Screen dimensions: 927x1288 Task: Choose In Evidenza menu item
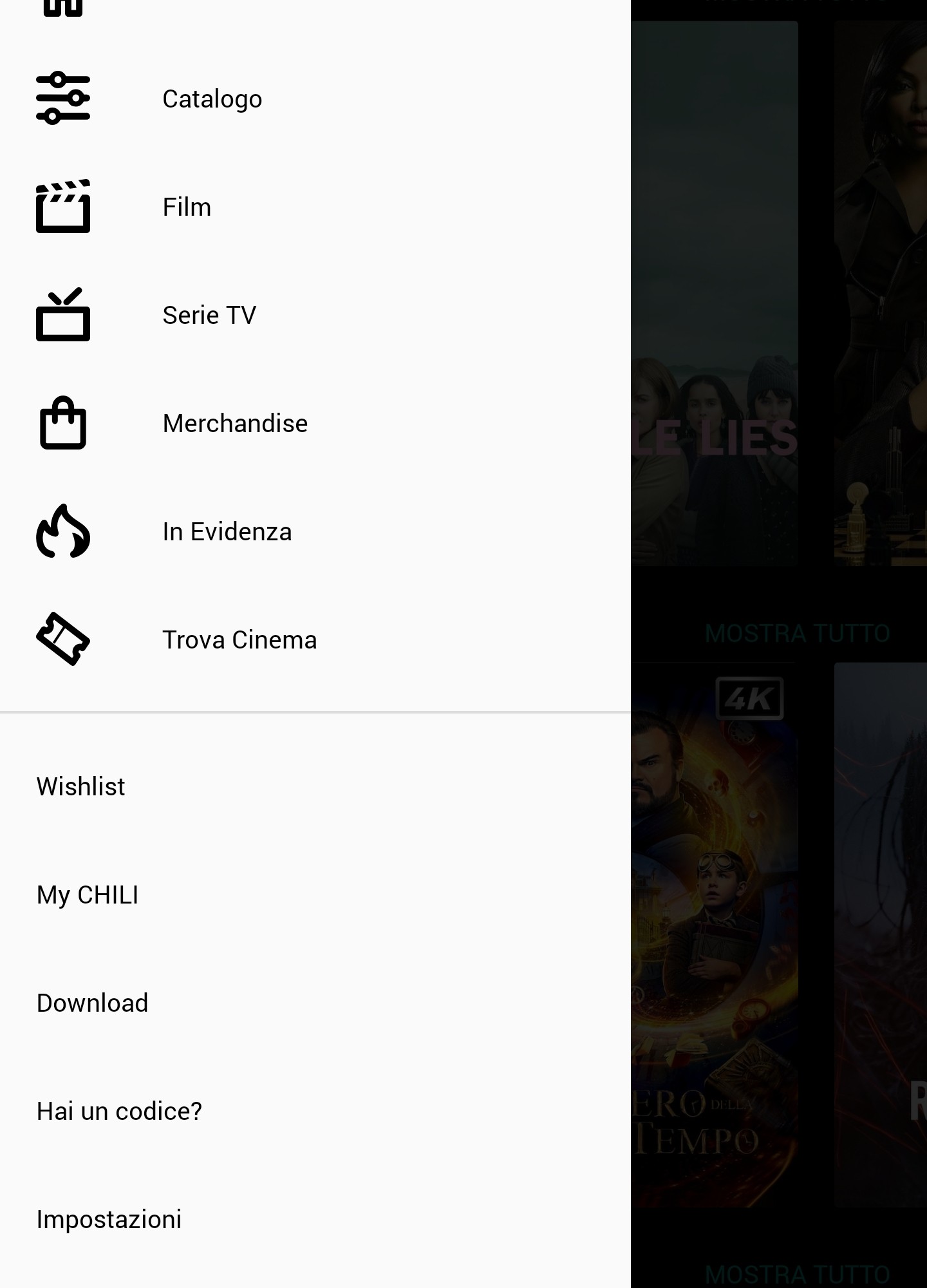227,532
